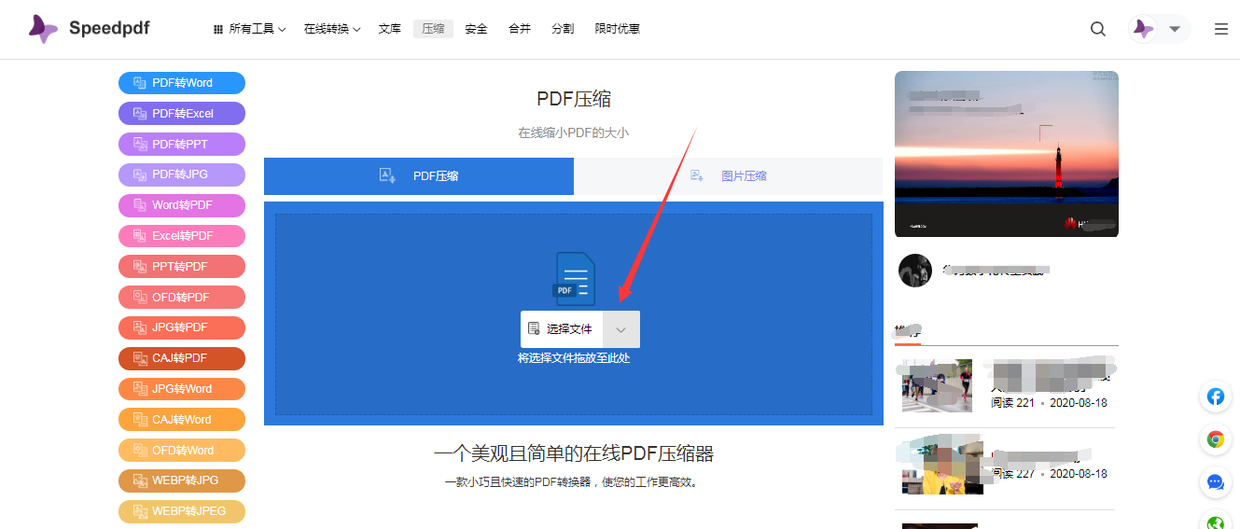Click WEBP转JPEG sidebar button
1240x529 pixels.
[182, 511]
